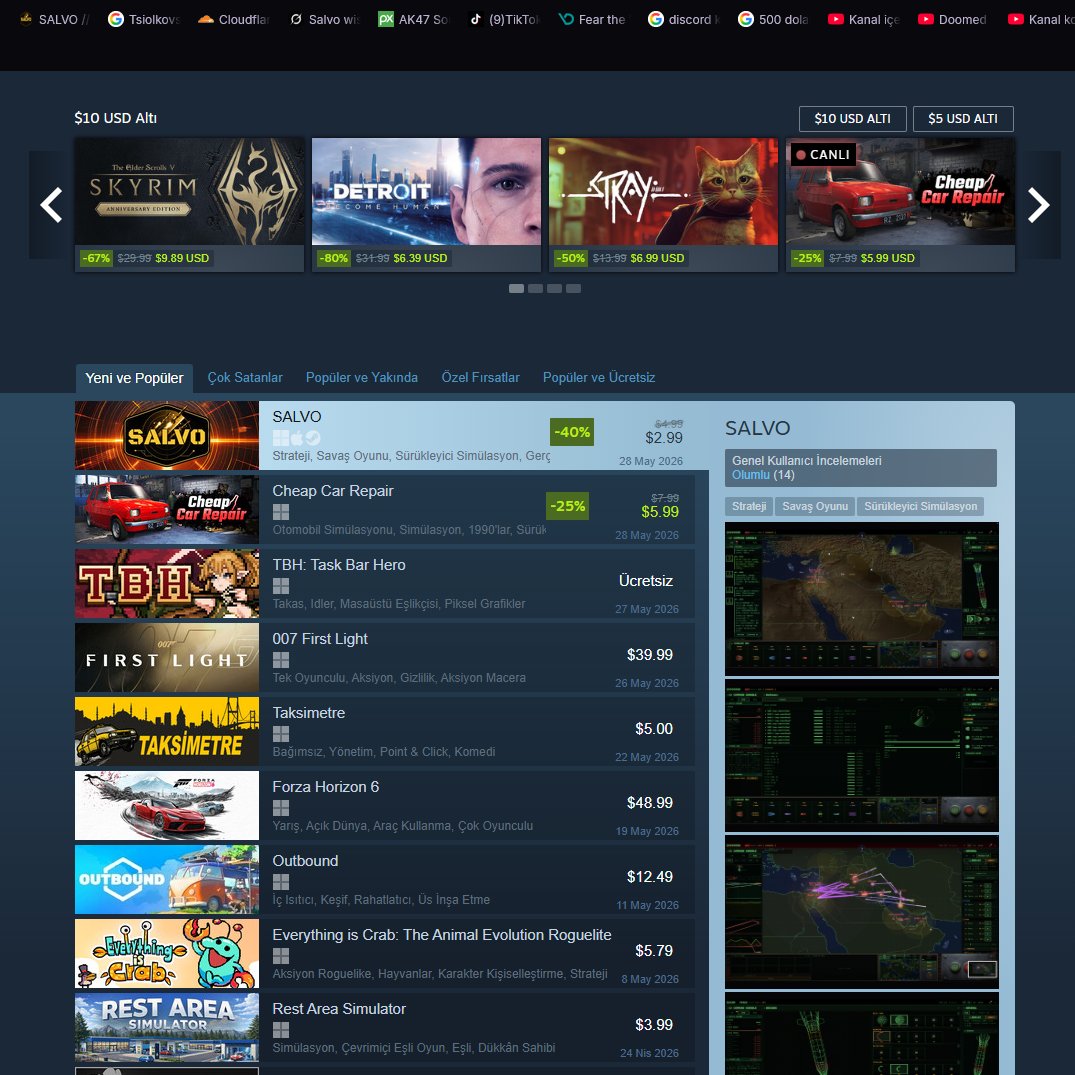This screenshot has width=1075, height=1075.
Task: Select the first carousel page dot
Action: pos(516,289)
